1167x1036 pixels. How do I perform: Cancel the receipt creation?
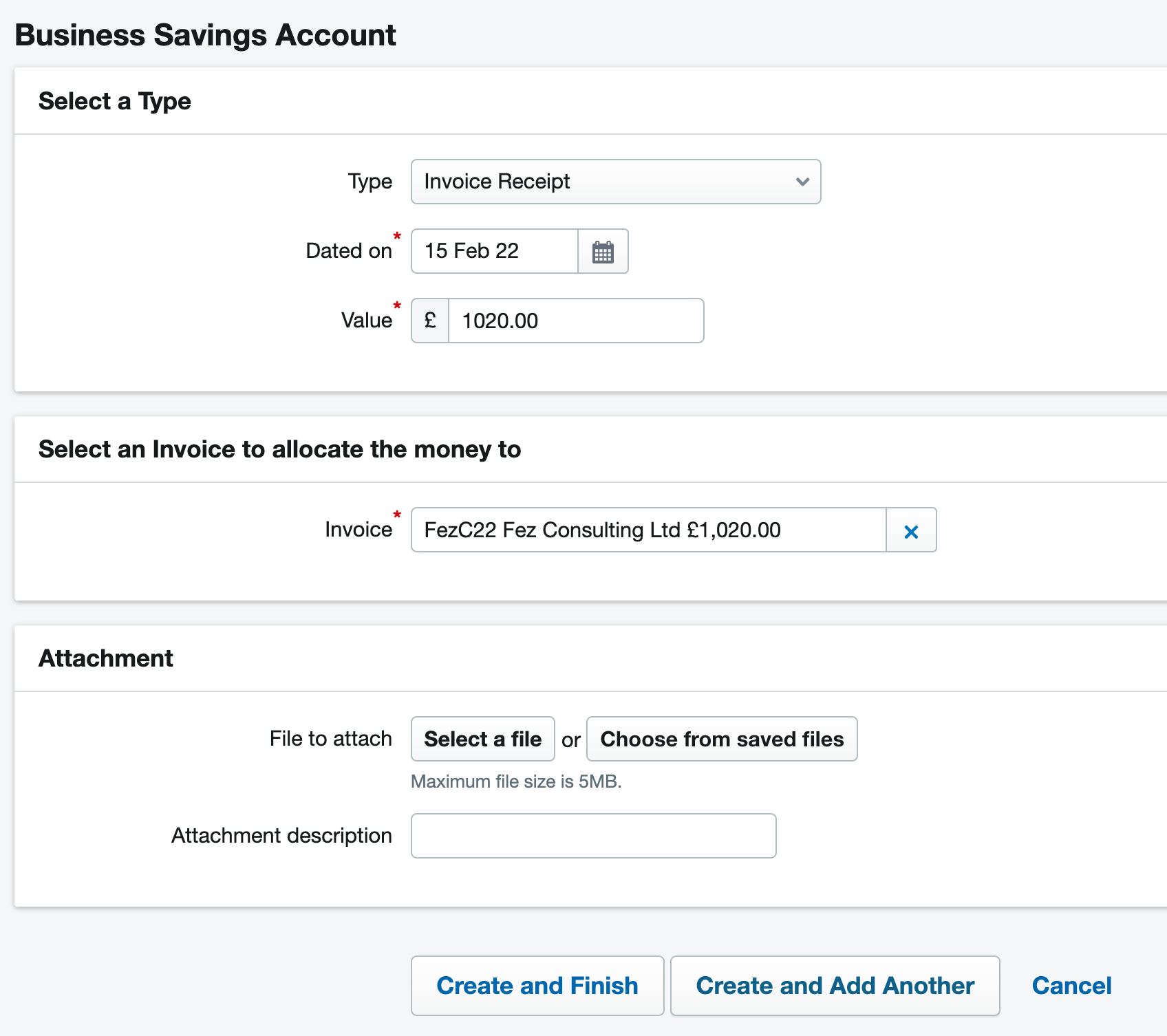[x=1071, y=985]
